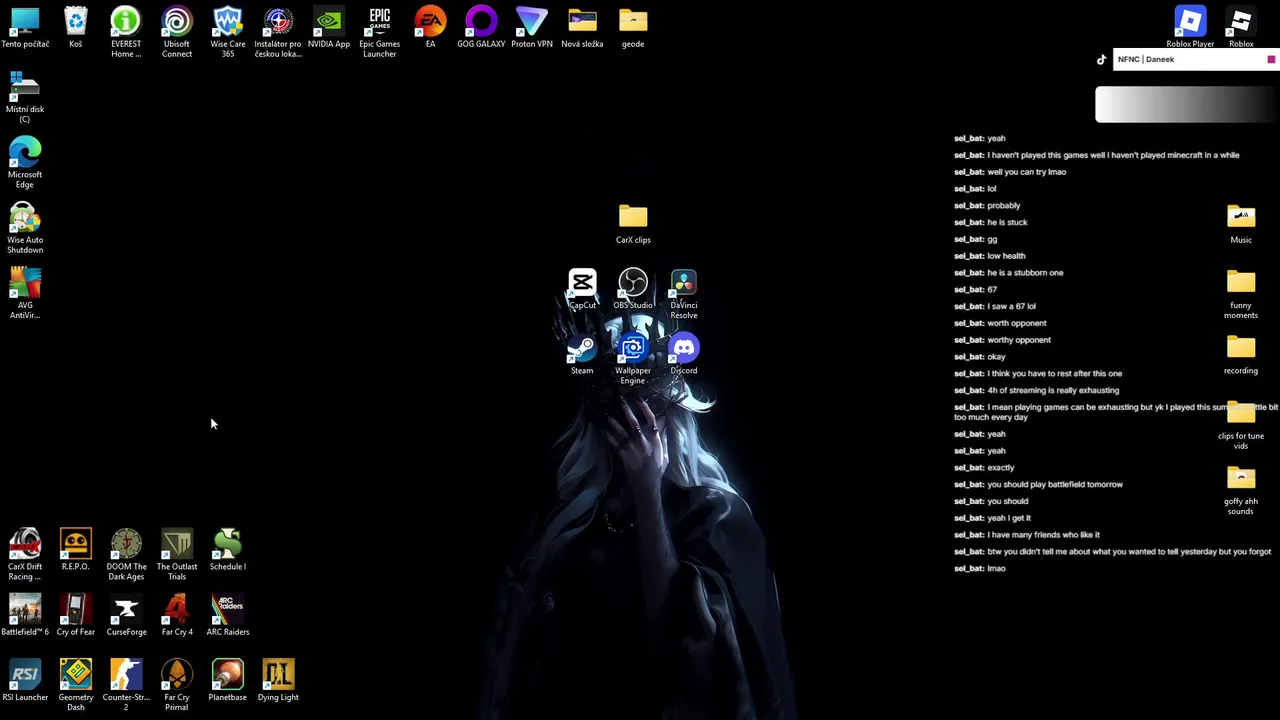Launch Schedule I game
Image resolution: width=1280 pixels, height=720 pixels.
228,551
